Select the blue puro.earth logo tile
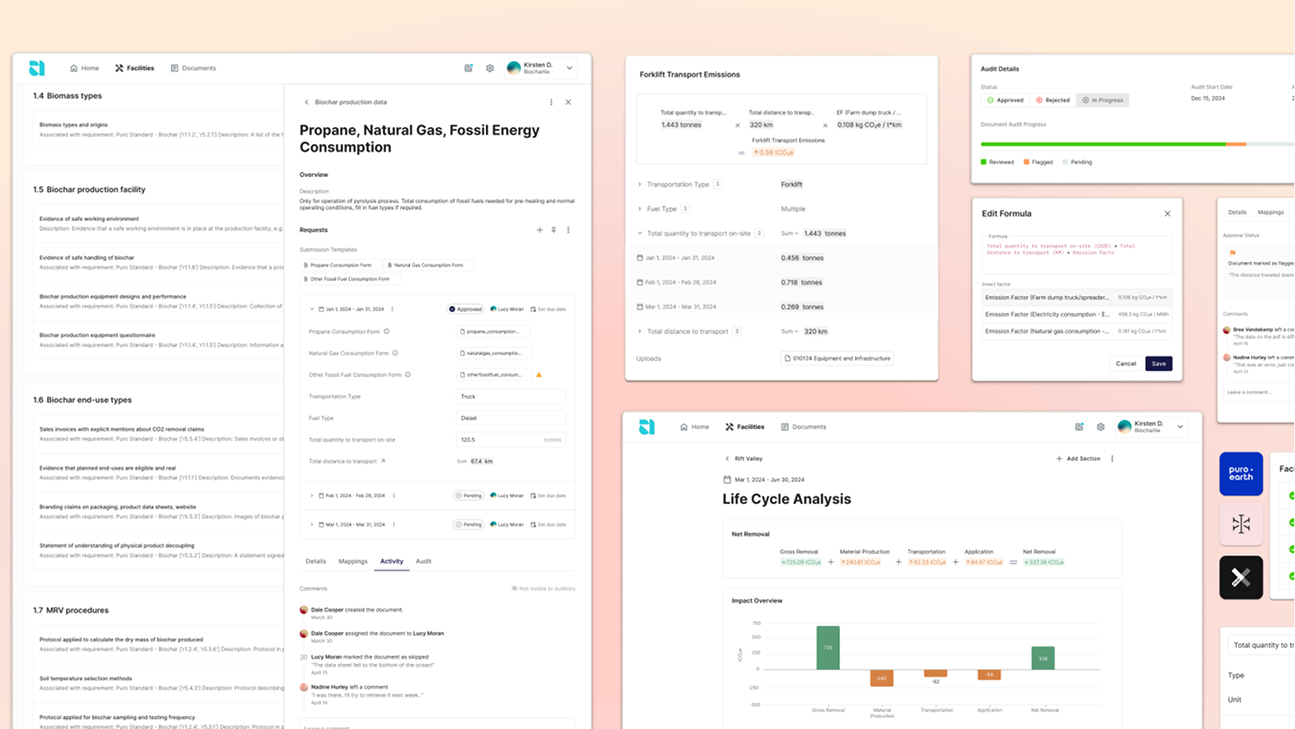The height and width of the screenshot is (729, 1295). coord(1241,474)
